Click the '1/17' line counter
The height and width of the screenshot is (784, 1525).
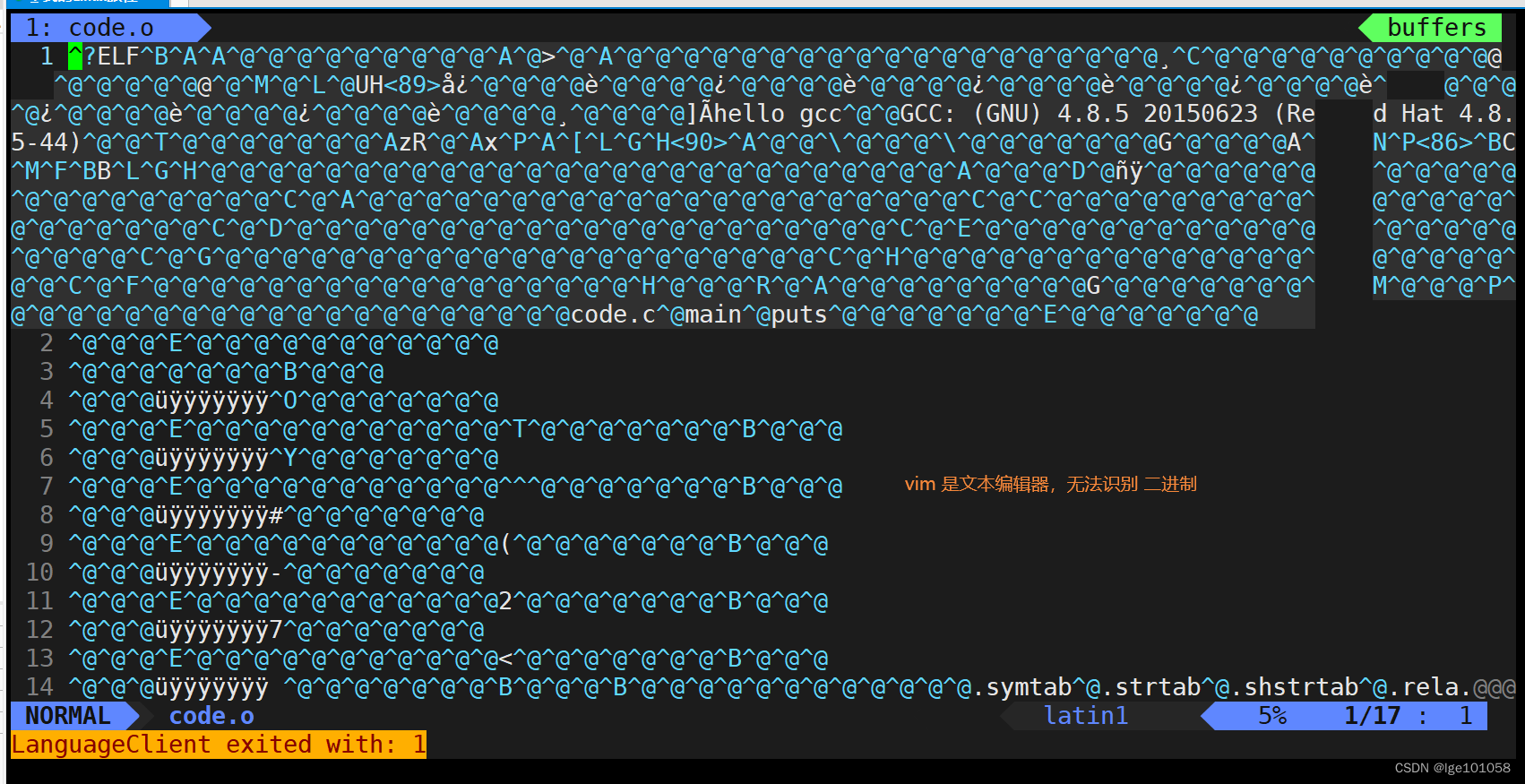click(1373, 716)
